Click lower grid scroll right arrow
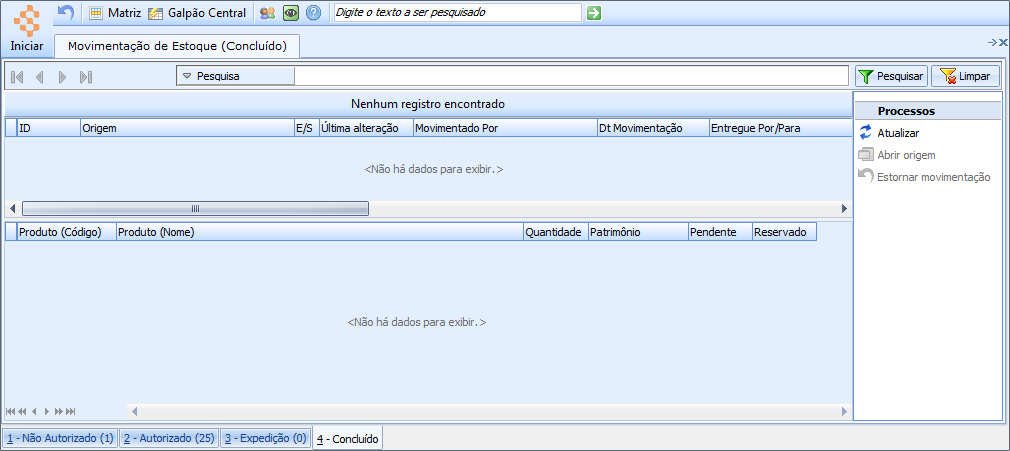This screenshot has width=1010, height=451. click(x=844, y=411)
